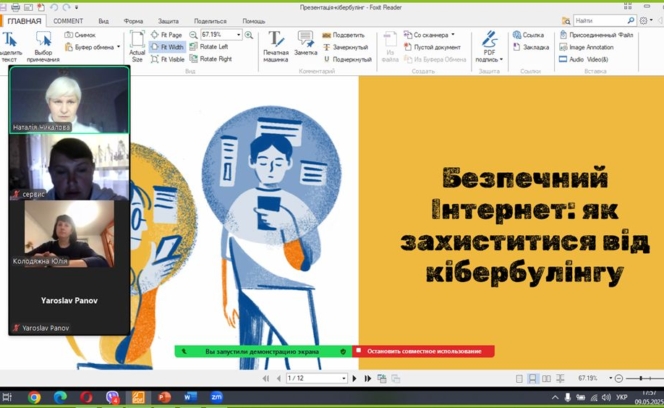Open the PDF подпись signing tool
This screenshot has height=408, width=664.
489,47
